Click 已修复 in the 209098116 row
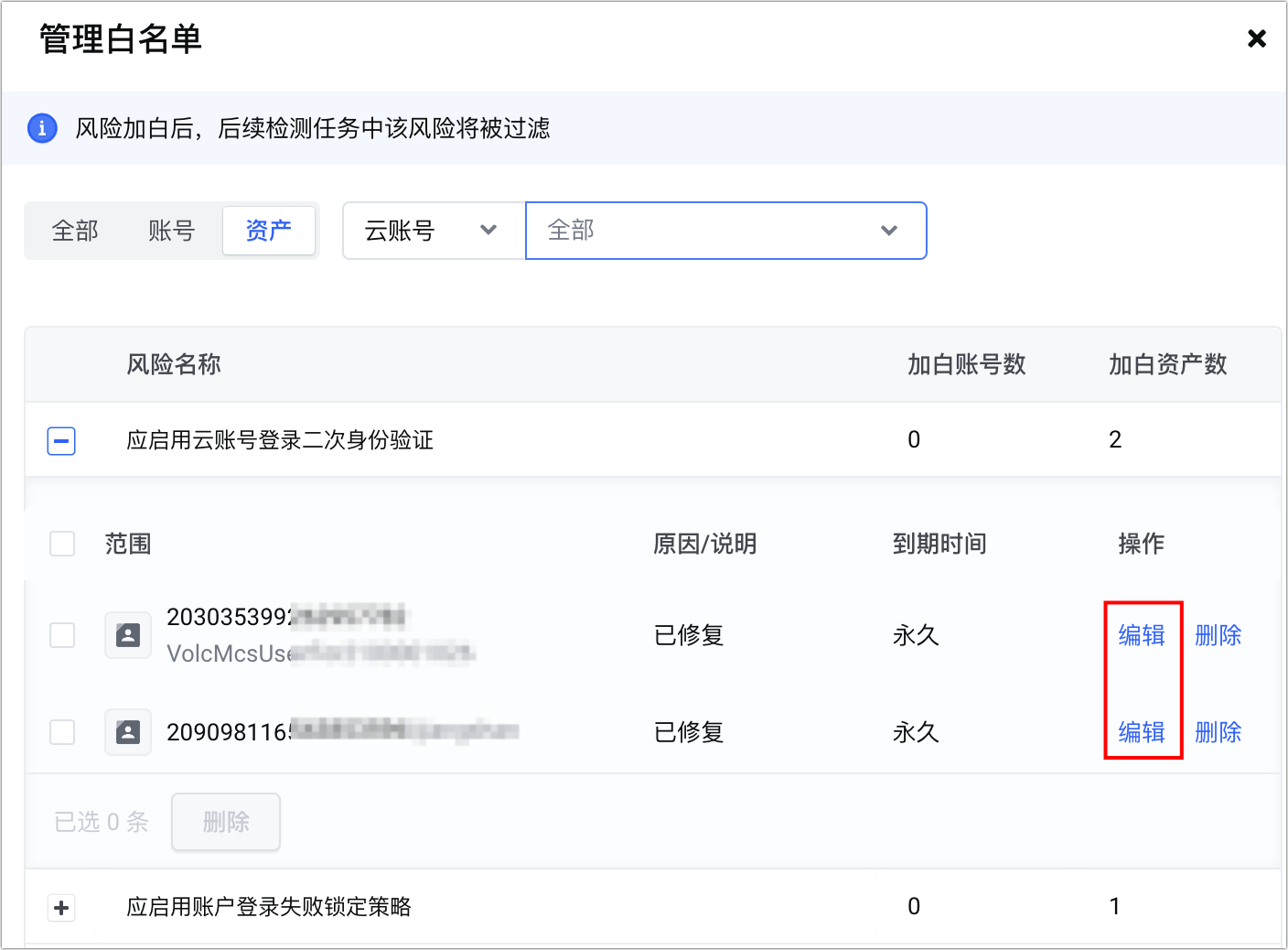1288x950 pixels. tap(689, 732)
